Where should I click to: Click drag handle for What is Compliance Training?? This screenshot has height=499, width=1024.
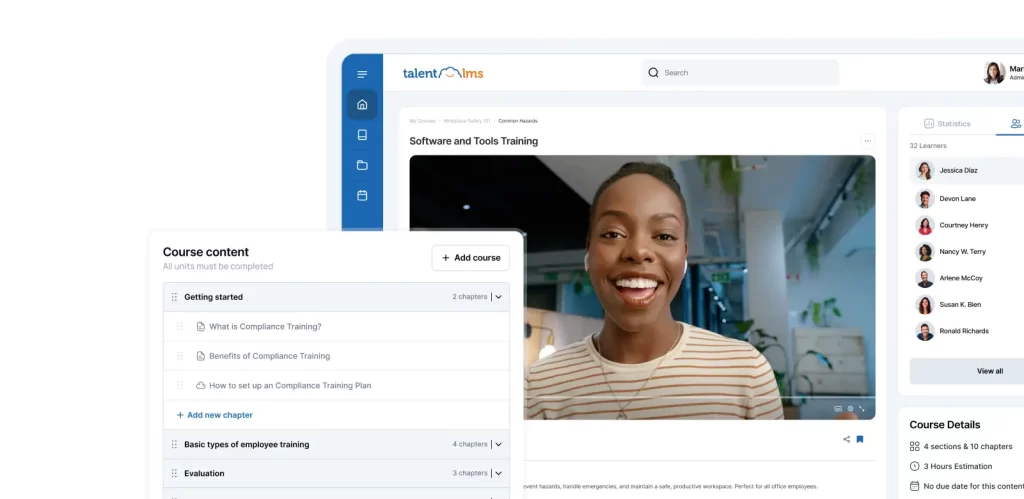180,327
